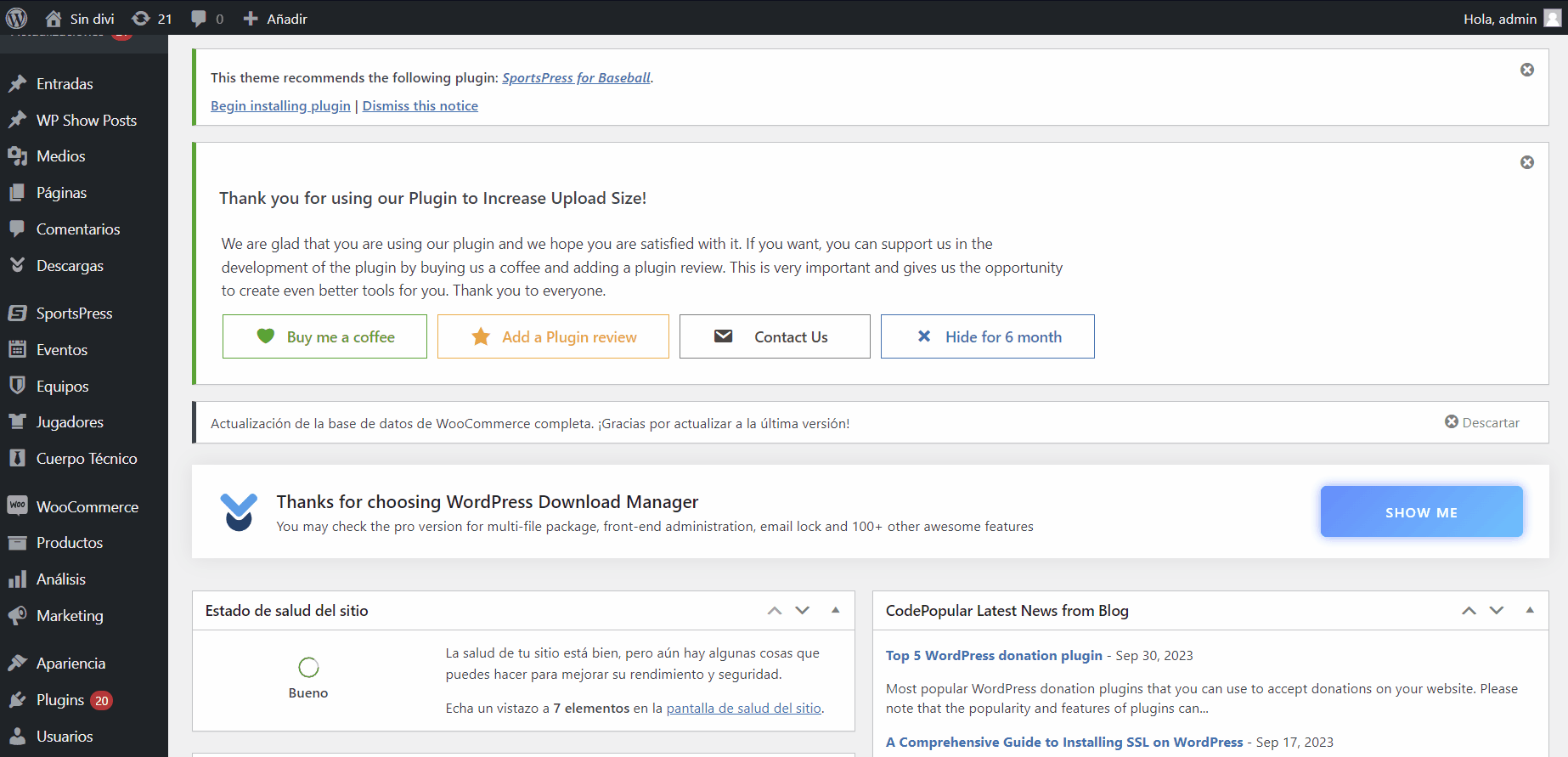Close the Increase Upload Size notice
Screen dimensions: 1568x757
point(1526,162)
